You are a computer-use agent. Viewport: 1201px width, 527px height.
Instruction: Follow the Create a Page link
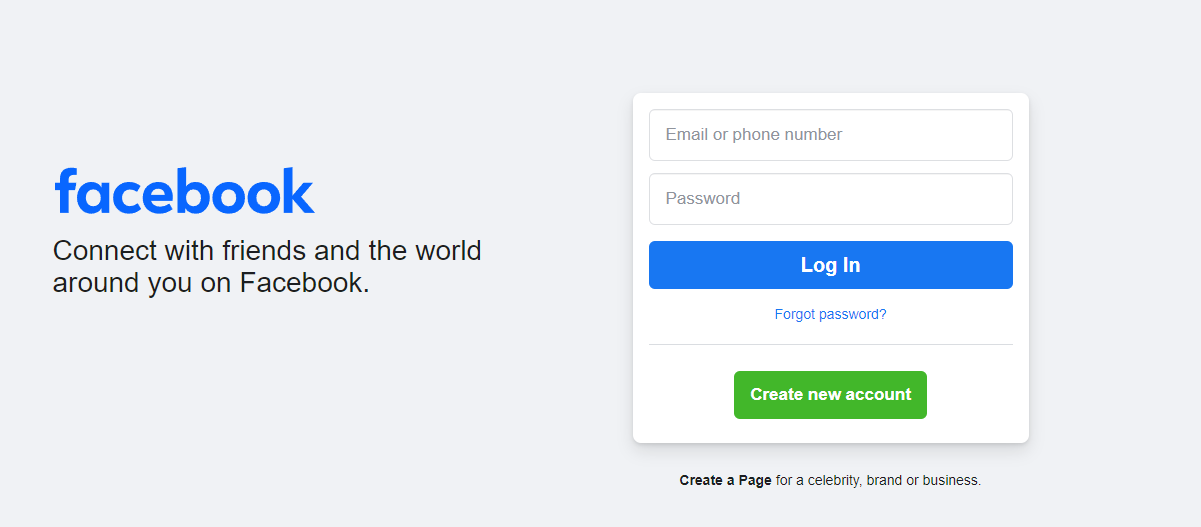(x=725, y=480)
